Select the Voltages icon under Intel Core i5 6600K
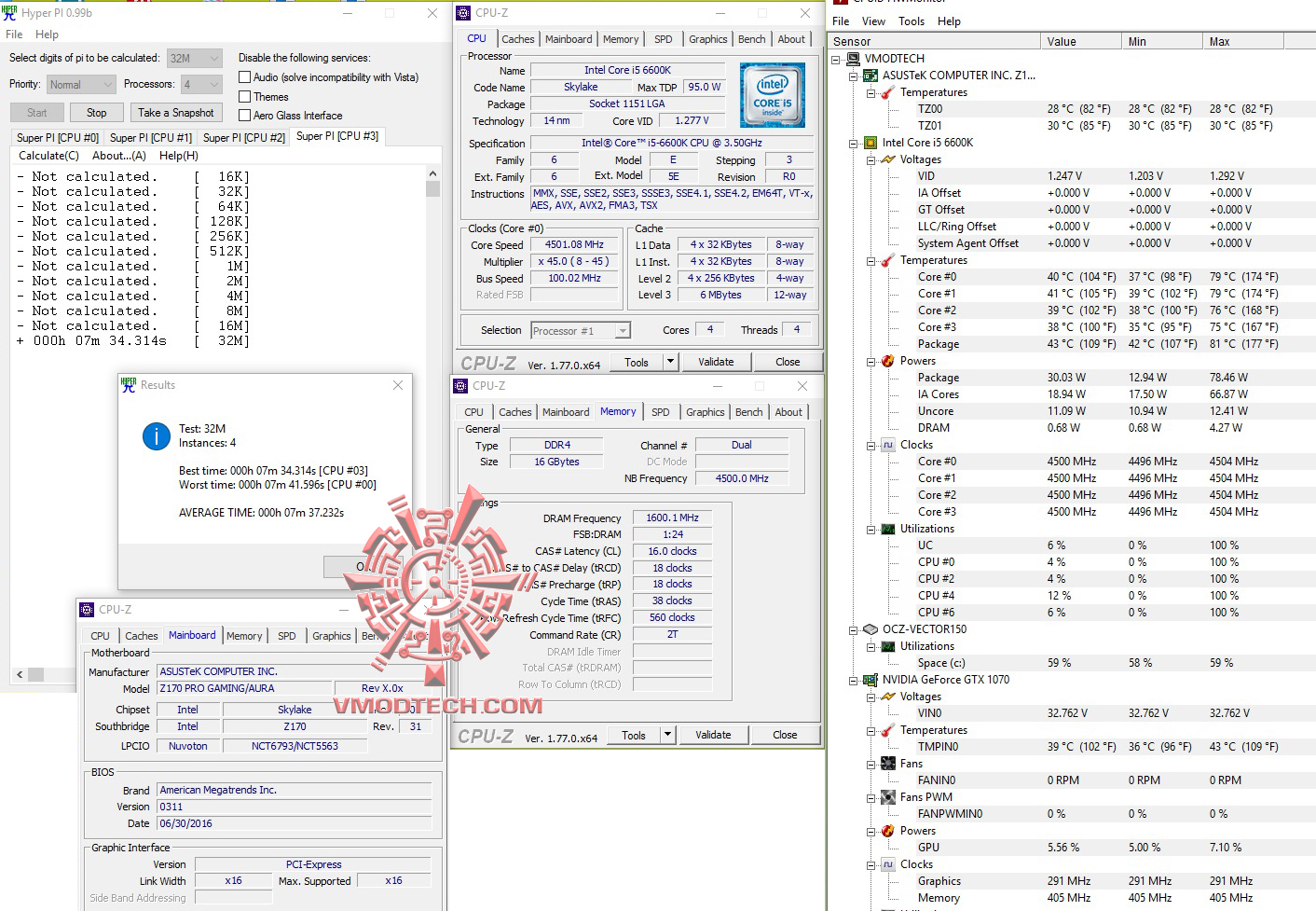The width and height of the screenshot is (1316, 911). click(x=886, y=159)
